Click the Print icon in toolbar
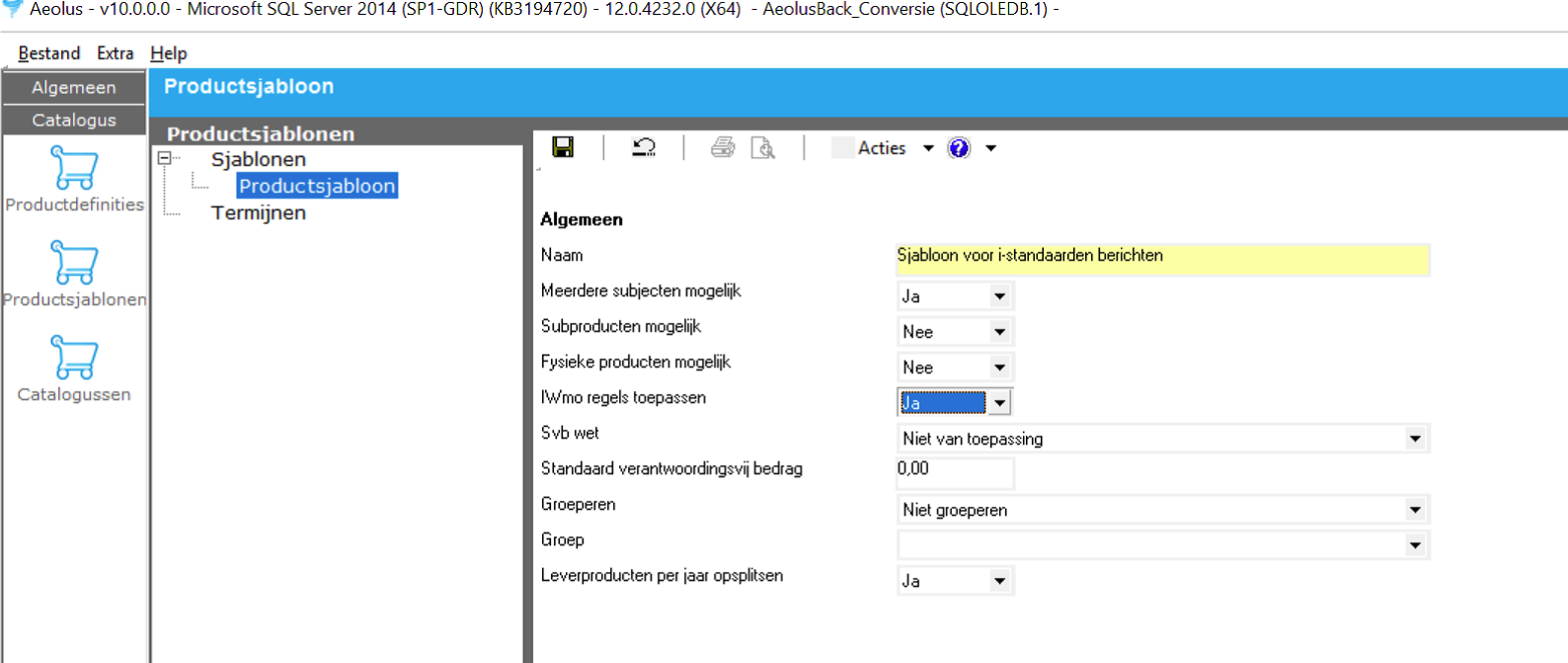 coord(723,147)
